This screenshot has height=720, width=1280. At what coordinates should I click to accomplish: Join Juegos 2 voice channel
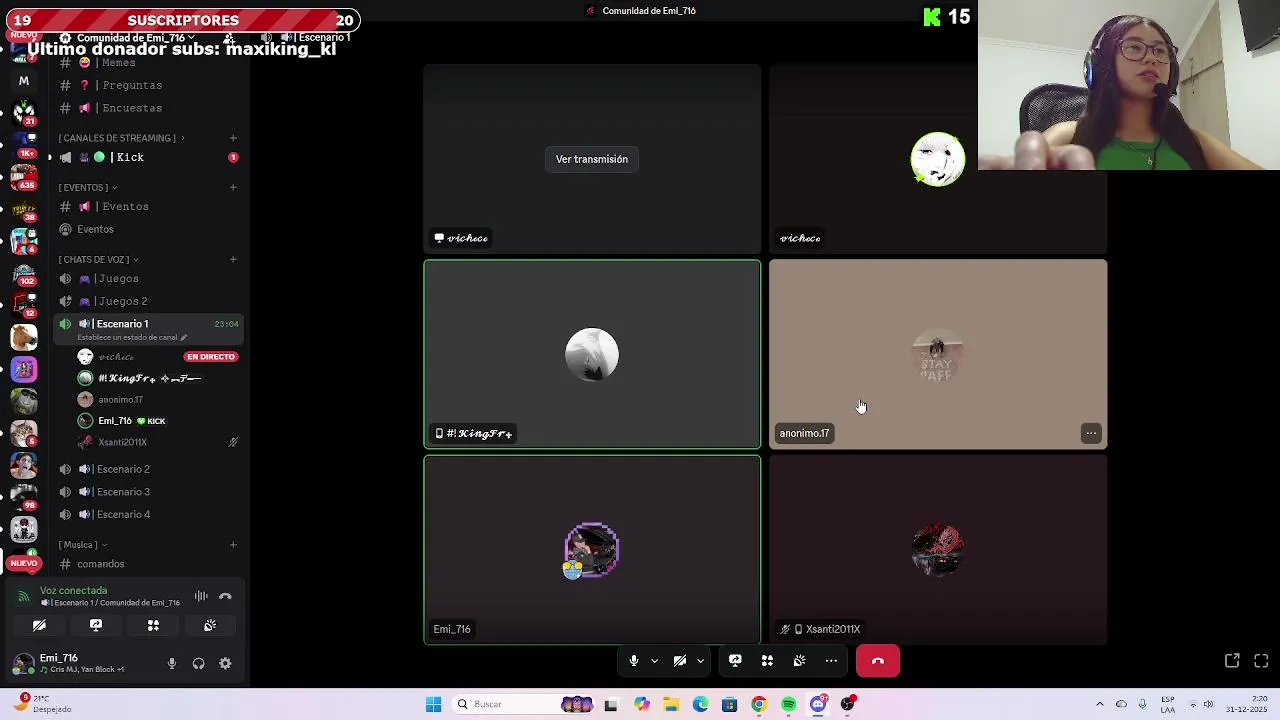(x=147, y=301)
